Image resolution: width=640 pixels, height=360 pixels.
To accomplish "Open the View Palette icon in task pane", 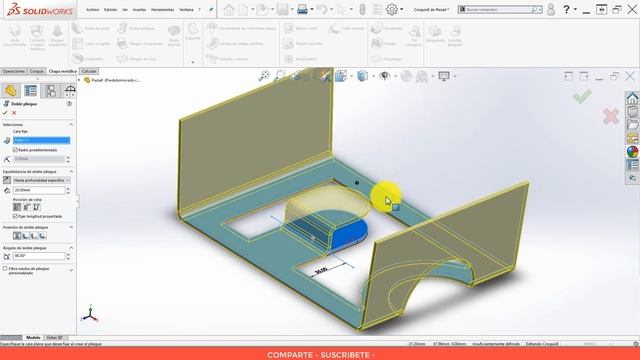I will (633, 138).
